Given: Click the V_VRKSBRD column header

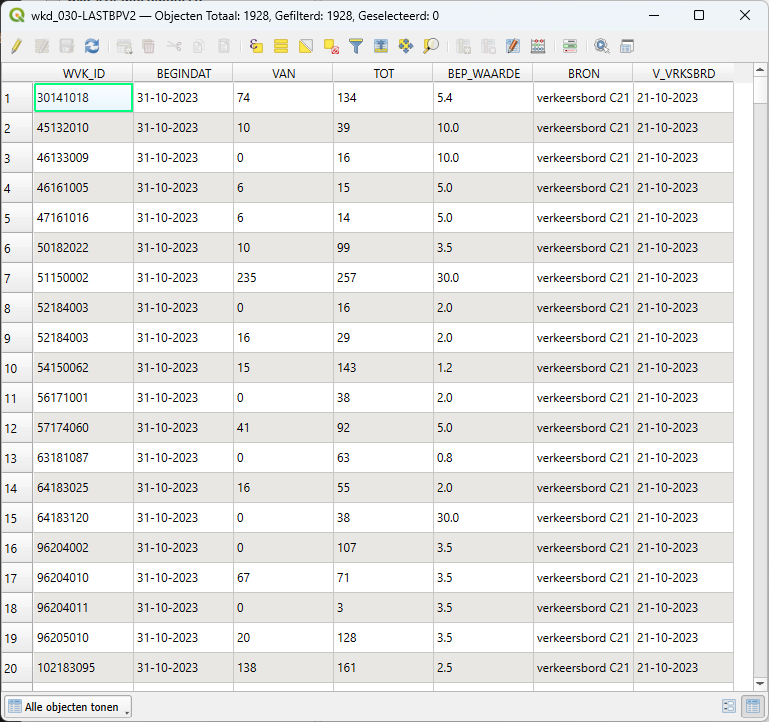Looking at the screenshot, I should (x=684, y=73).
